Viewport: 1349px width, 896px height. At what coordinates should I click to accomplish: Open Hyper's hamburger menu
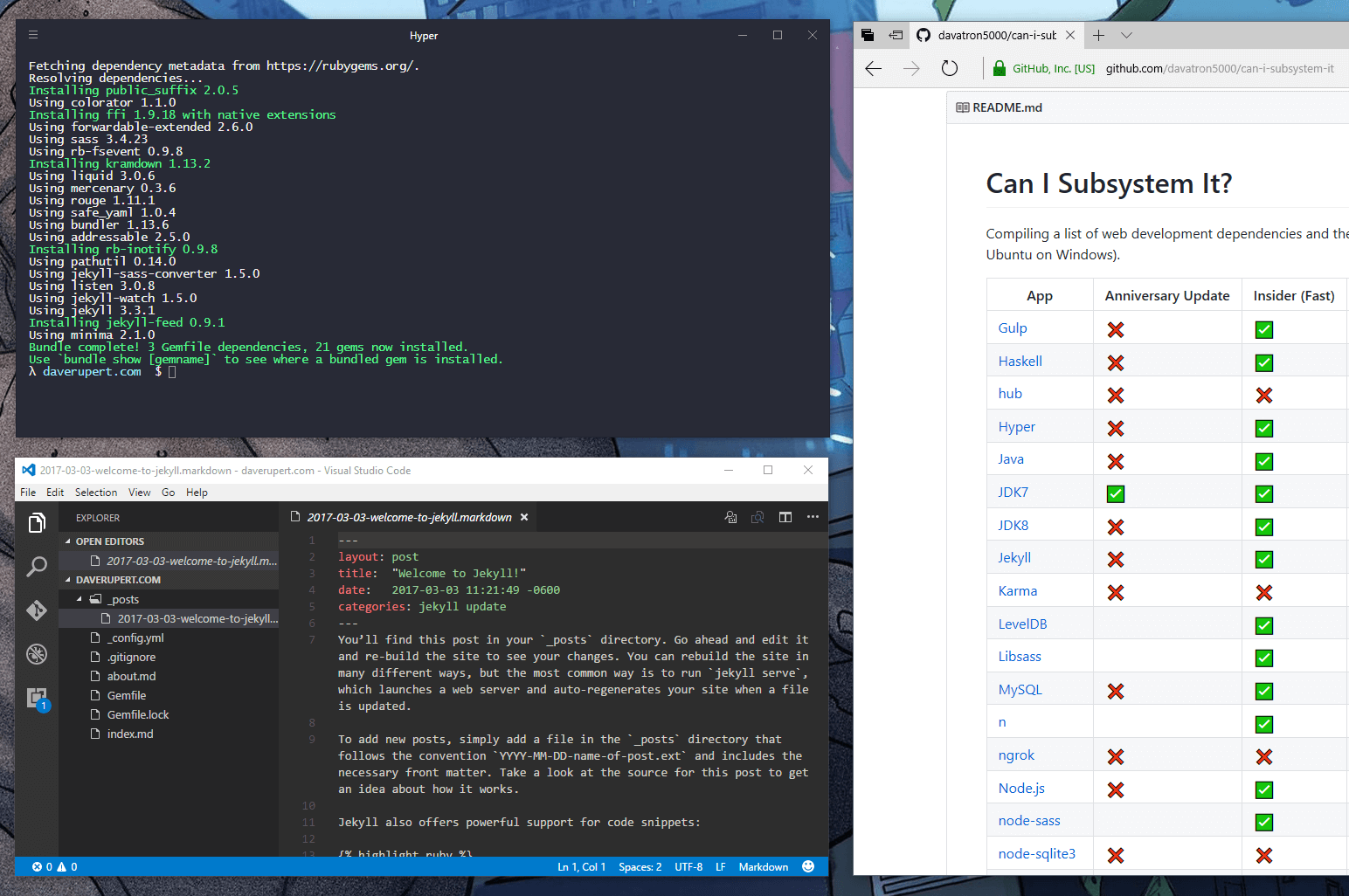coord(33,35)
